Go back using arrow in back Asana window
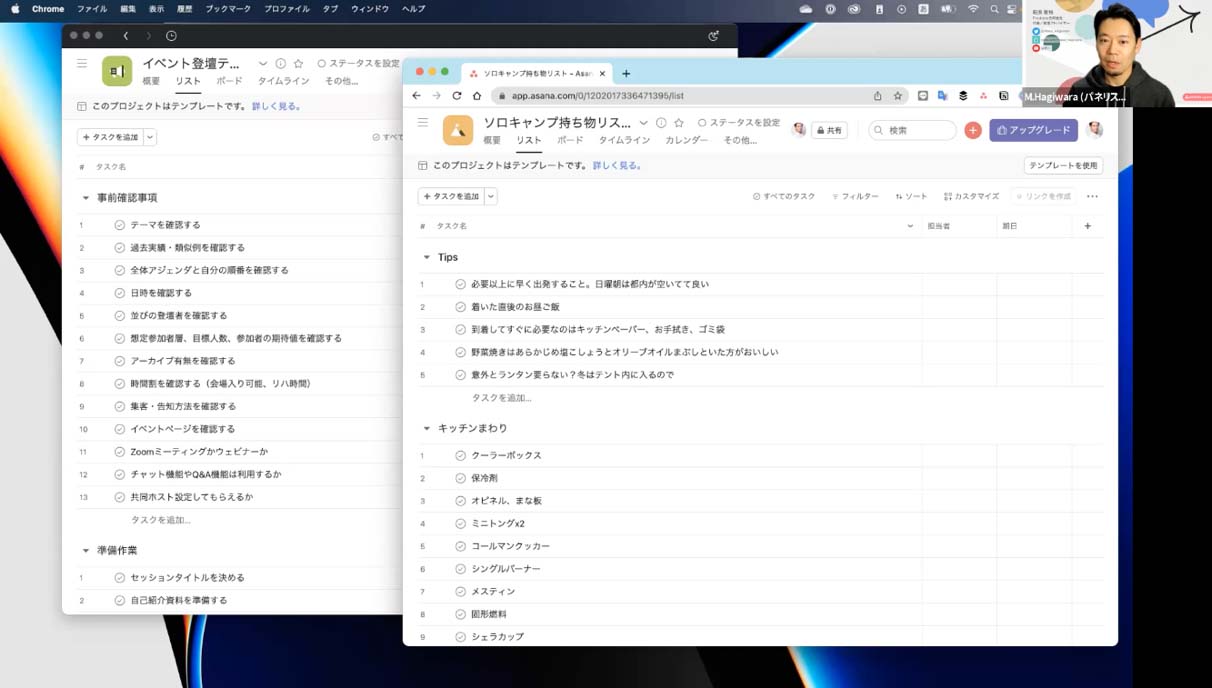1212x688 pixels. point(125,36)
